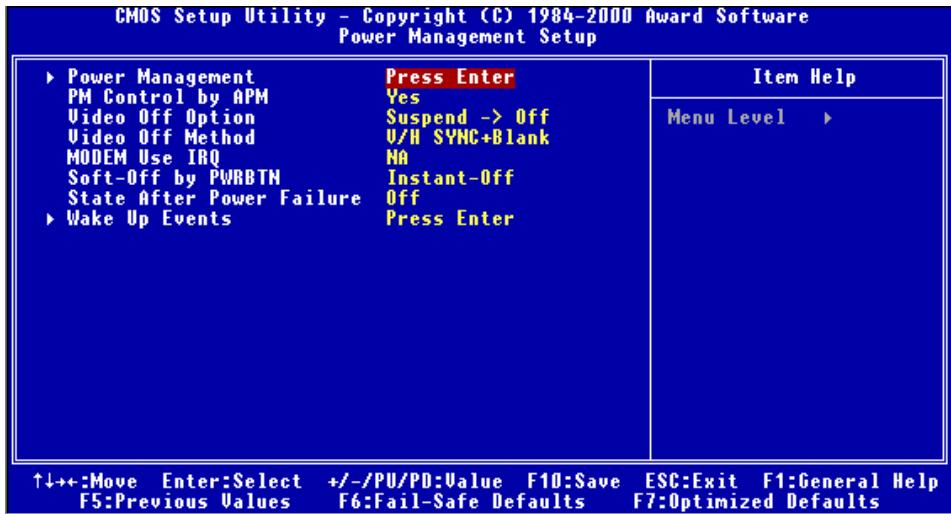This screenshot has width=951, height=514.
Task: Click the ESC:Exit hint
Action: pos(691,481)
